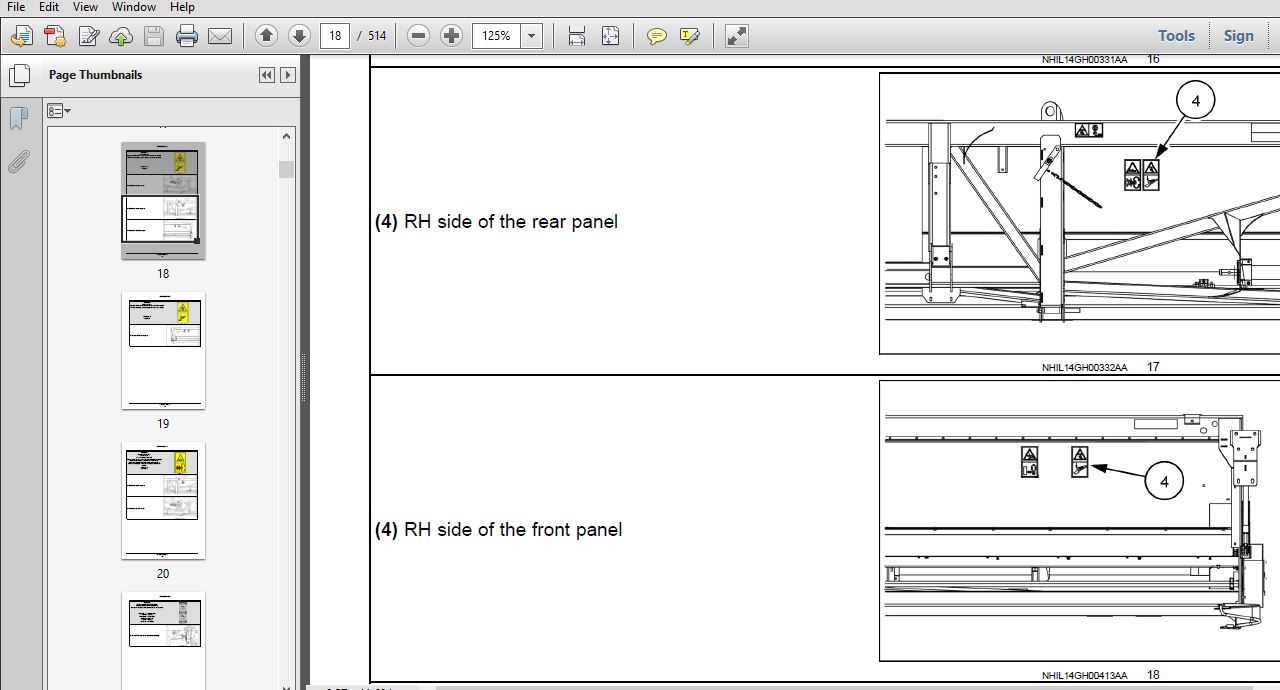
Task: Click thumbnail label '19'
Action: [x=163, y=424]
